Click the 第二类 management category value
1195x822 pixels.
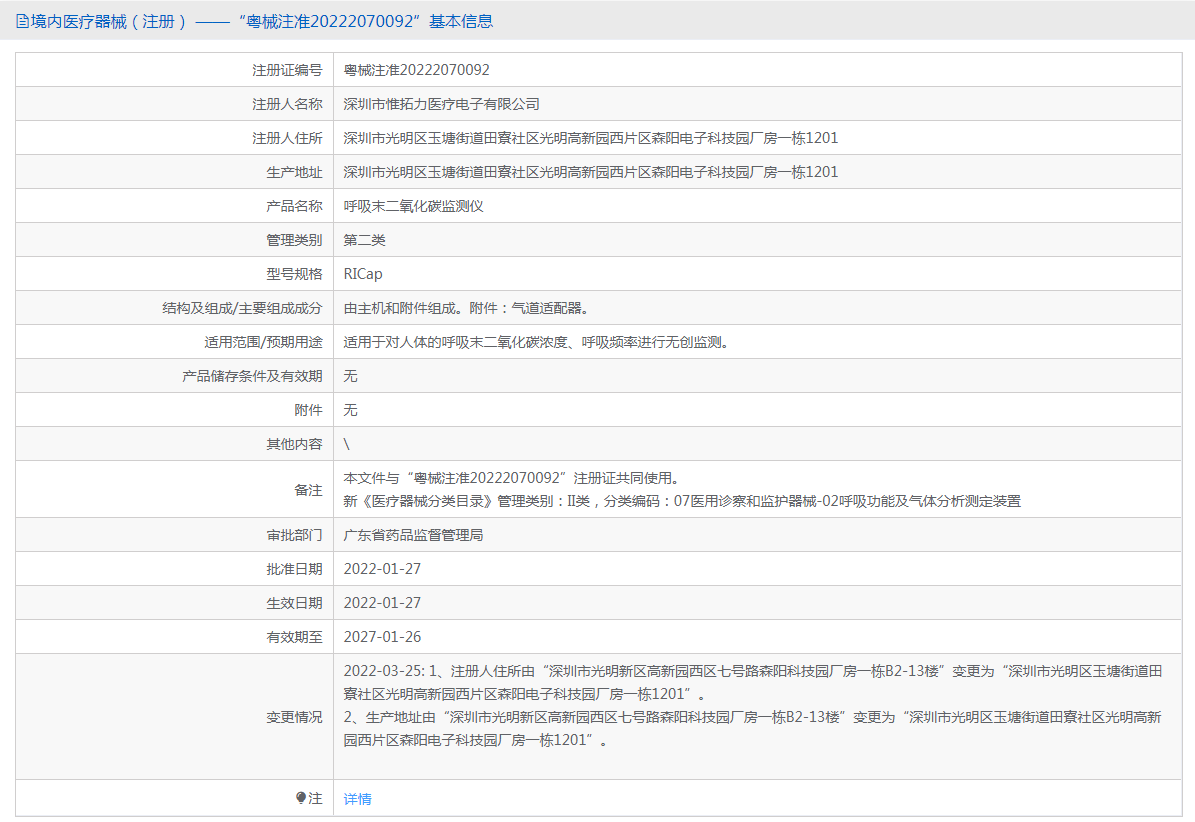tap(364, 240)
